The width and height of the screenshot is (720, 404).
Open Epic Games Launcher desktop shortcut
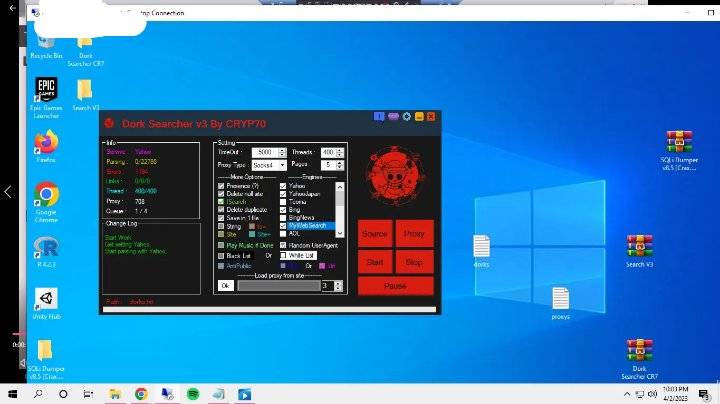tap(46, 98)
